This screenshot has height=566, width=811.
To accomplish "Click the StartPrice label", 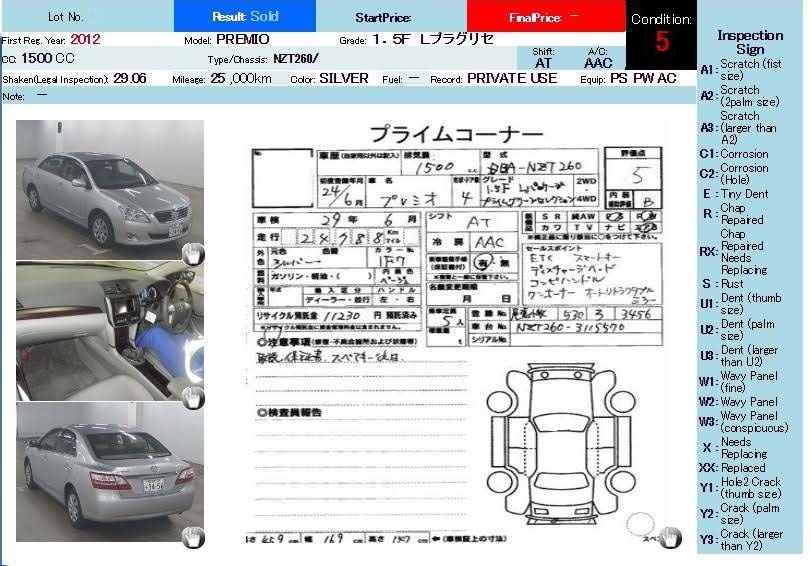I will click(x=383, y=18).
